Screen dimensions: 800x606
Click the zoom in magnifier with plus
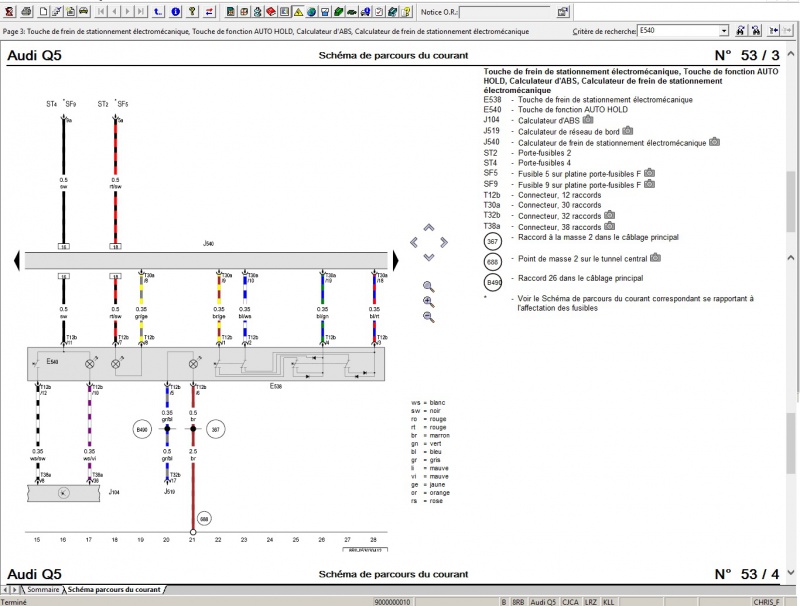pos(429,301)
